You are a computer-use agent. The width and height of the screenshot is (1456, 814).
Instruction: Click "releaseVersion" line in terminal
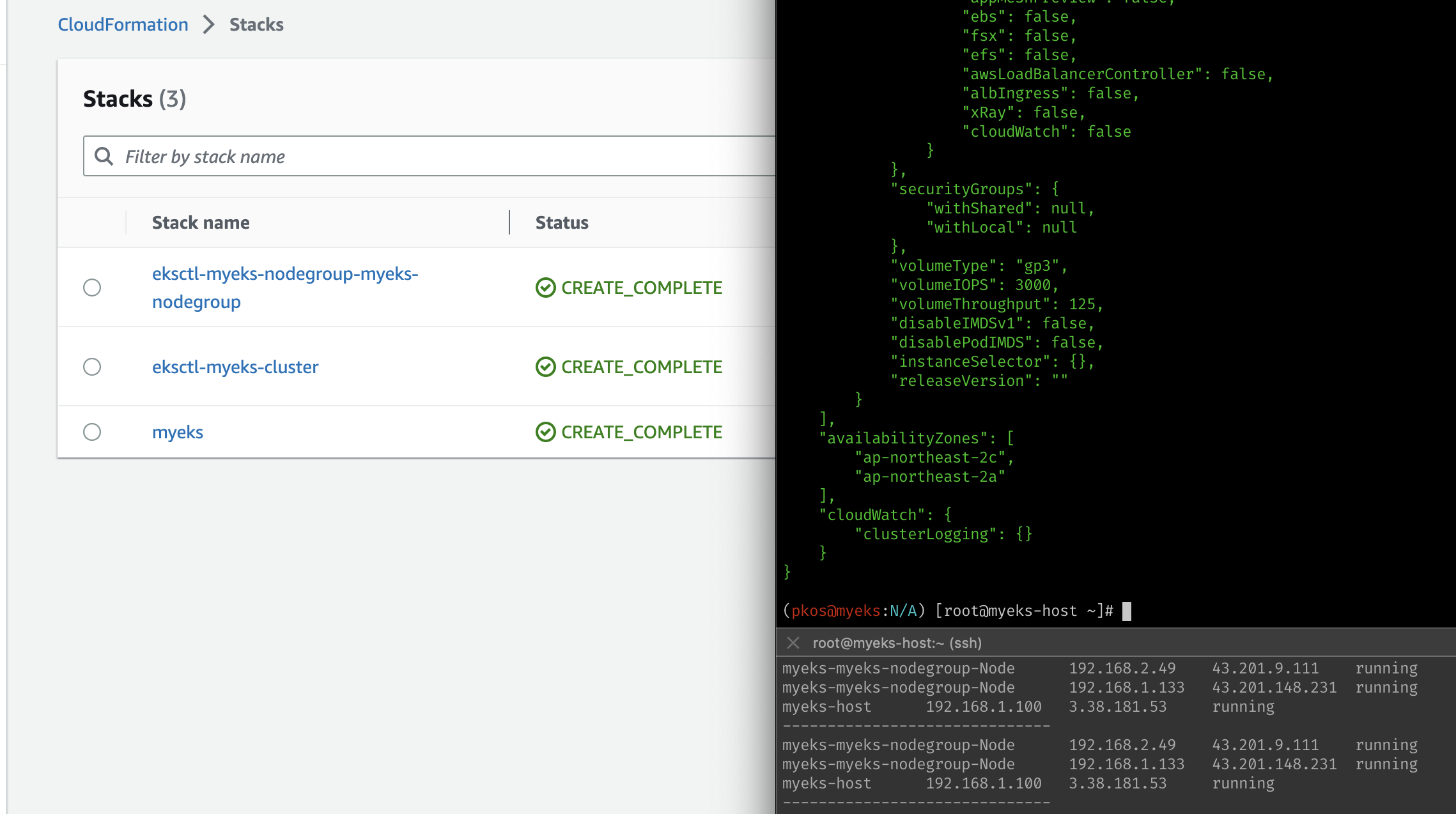pos(979,381)
